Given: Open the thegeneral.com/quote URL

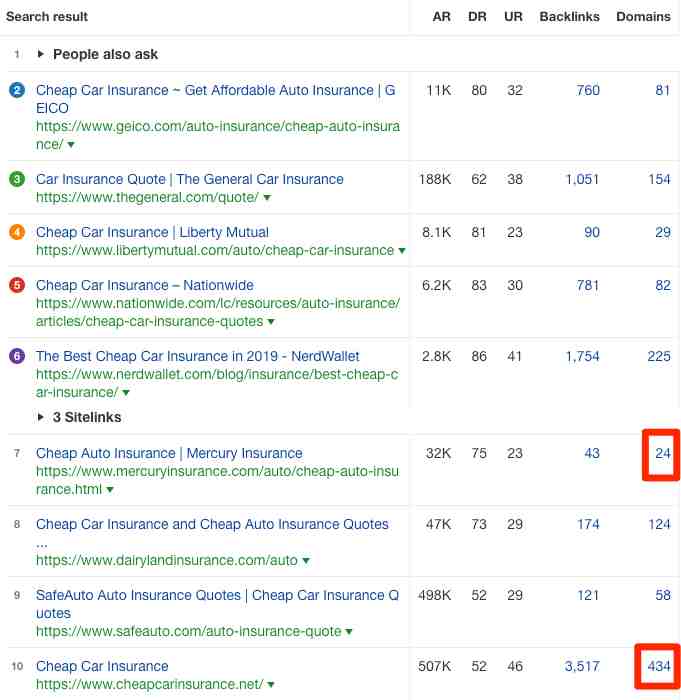Looking at the screenshot, I should (147, 197).
